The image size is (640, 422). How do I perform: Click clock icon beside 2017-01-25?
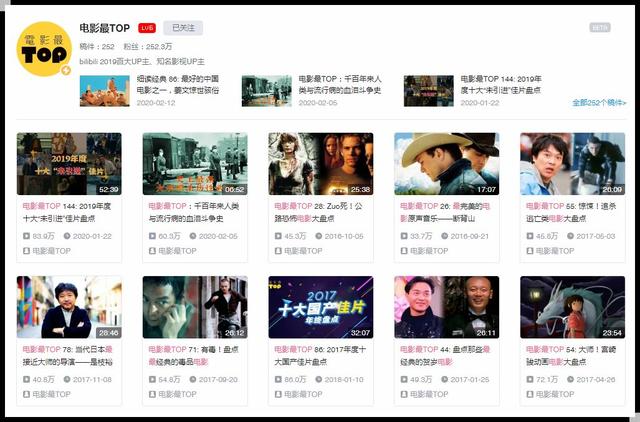[x=444, y=379]
